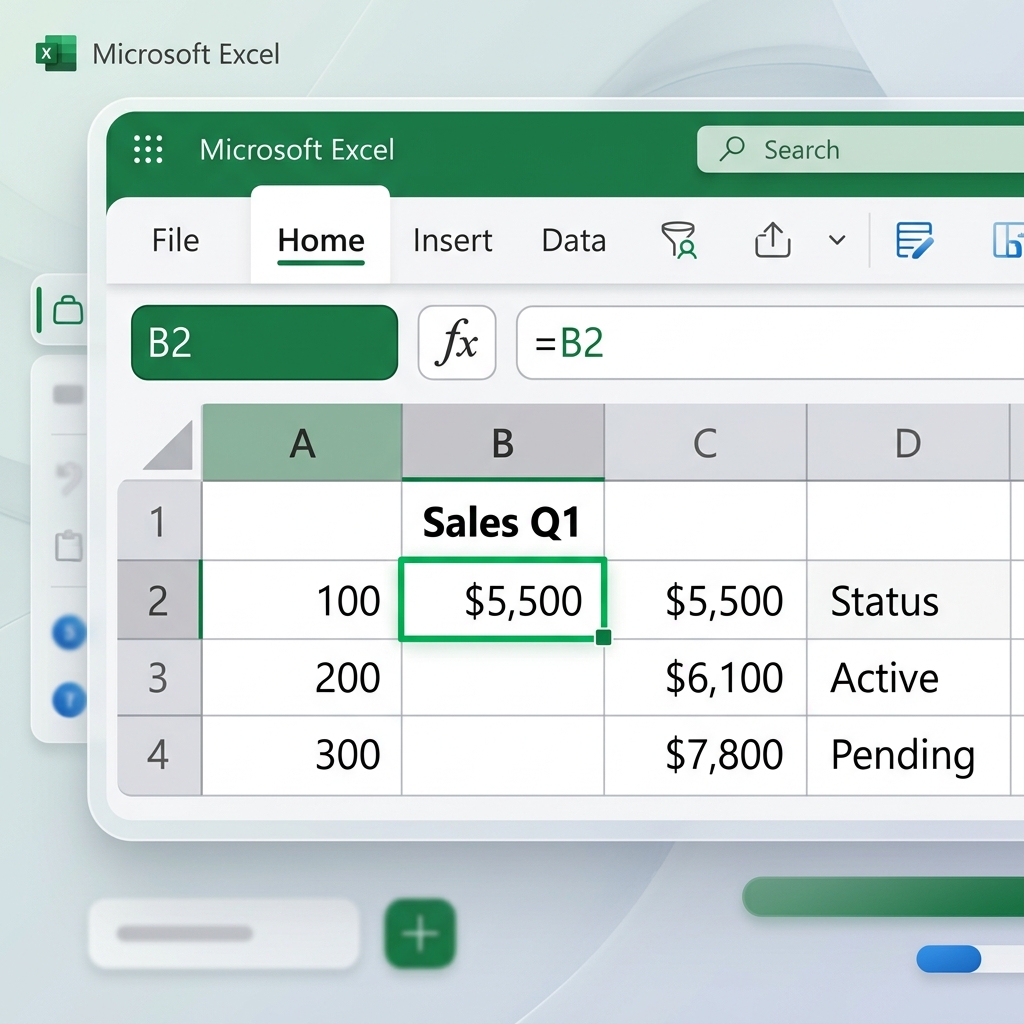Click the blurred sheet tab at bottom
Image resolution: width=1024 pixels, height=1024 pixels.
click(224, 933)
